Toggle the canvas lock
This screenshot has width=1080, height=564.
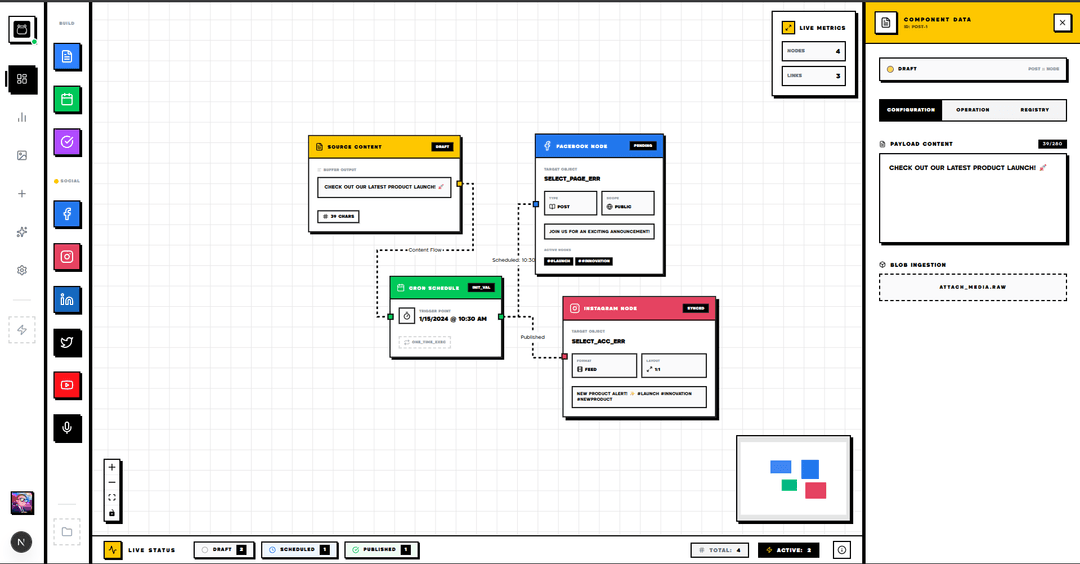[112, 513]
